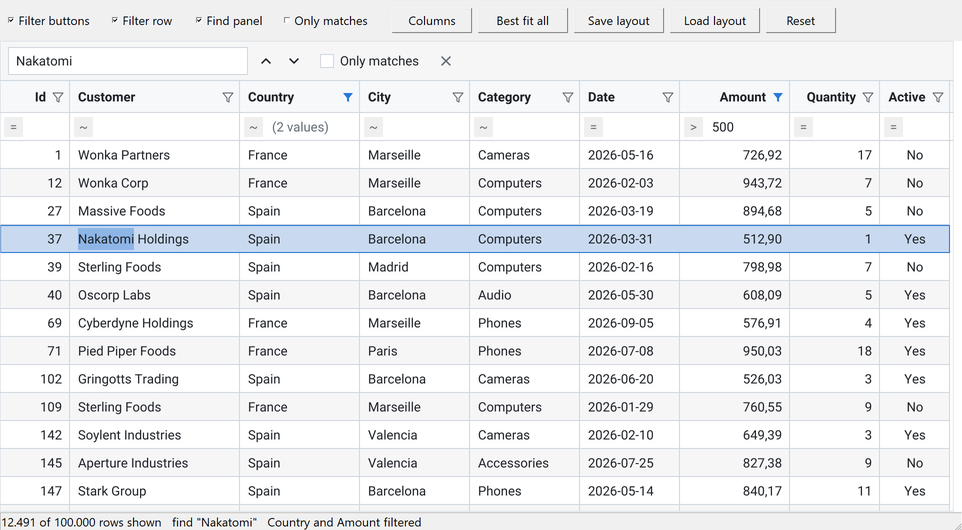
Task: Select the Soylent Industries cell
Action: coord(155,435)
